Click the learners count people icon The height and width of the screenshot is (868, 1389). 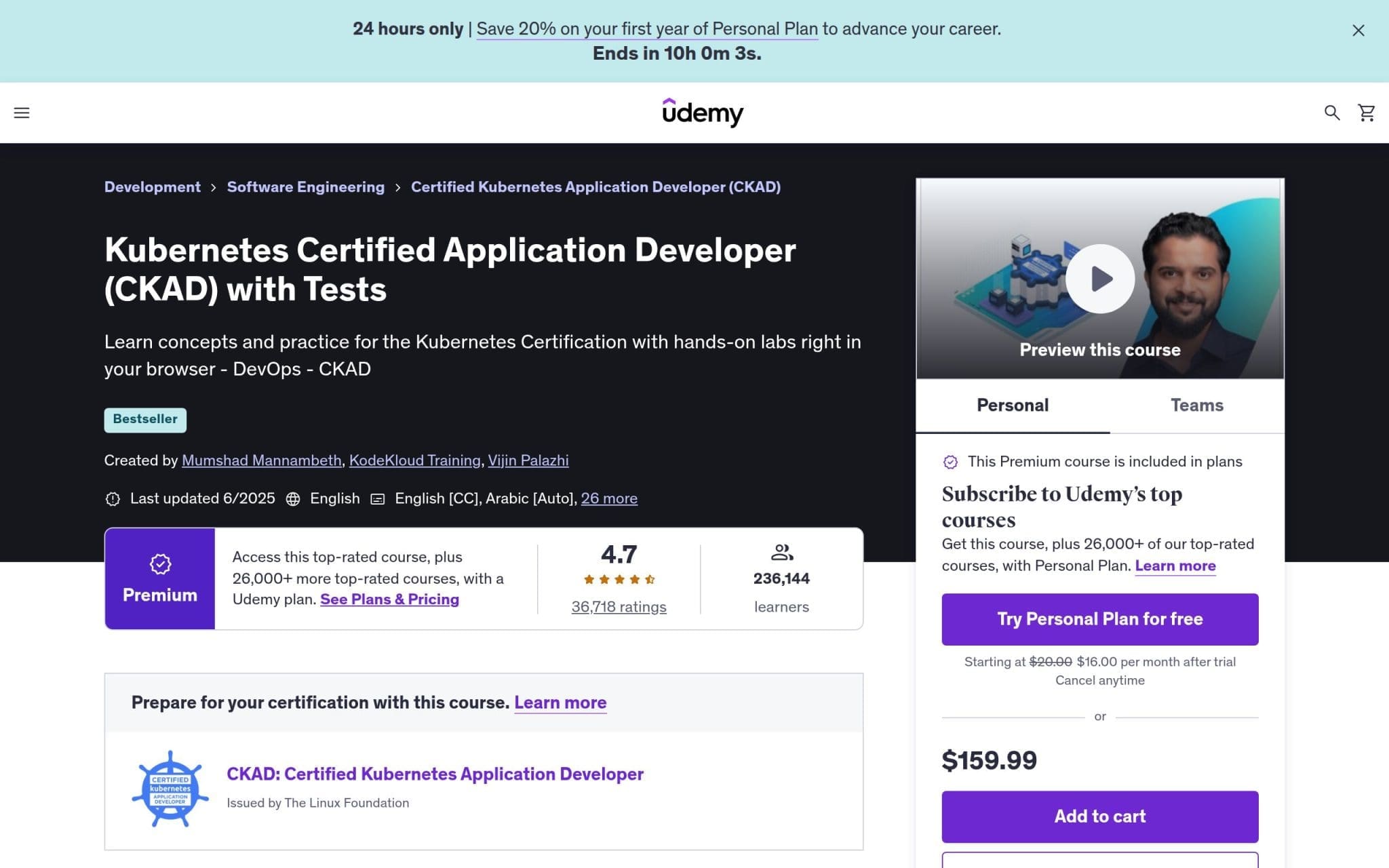point(781,553)
